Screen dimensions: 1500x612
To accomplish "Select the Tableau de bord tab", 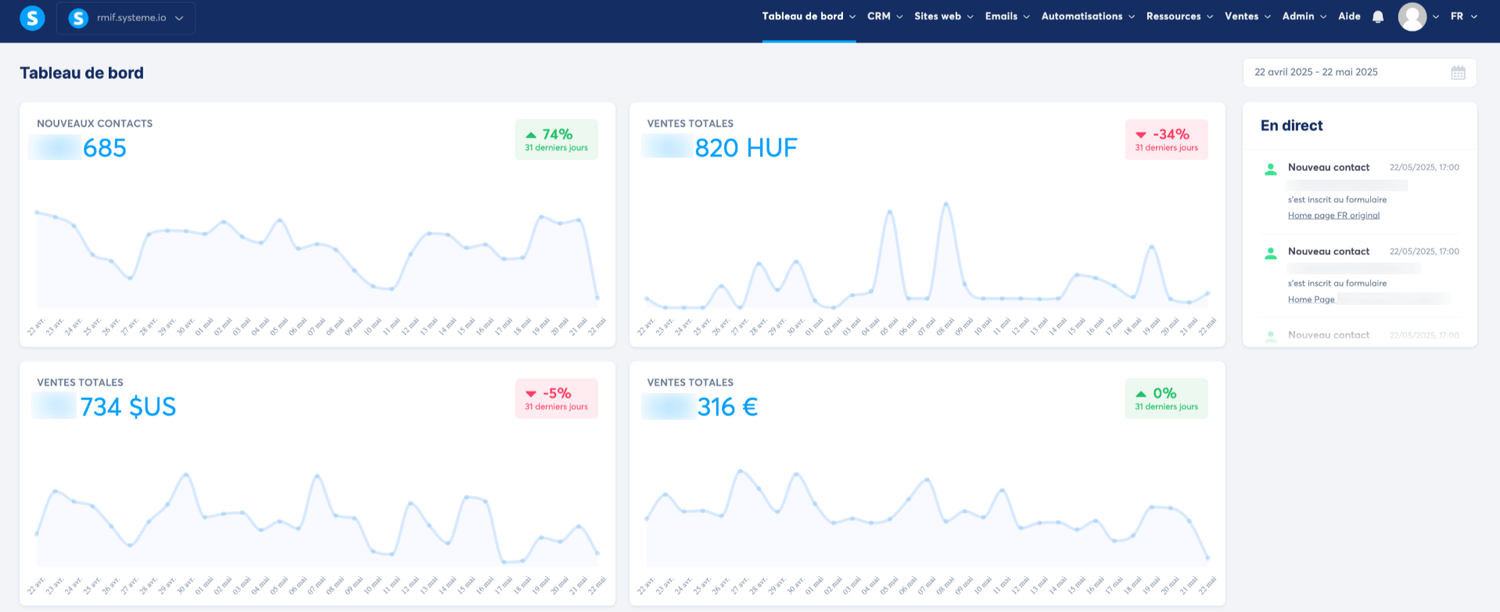I will click(808, 17).
